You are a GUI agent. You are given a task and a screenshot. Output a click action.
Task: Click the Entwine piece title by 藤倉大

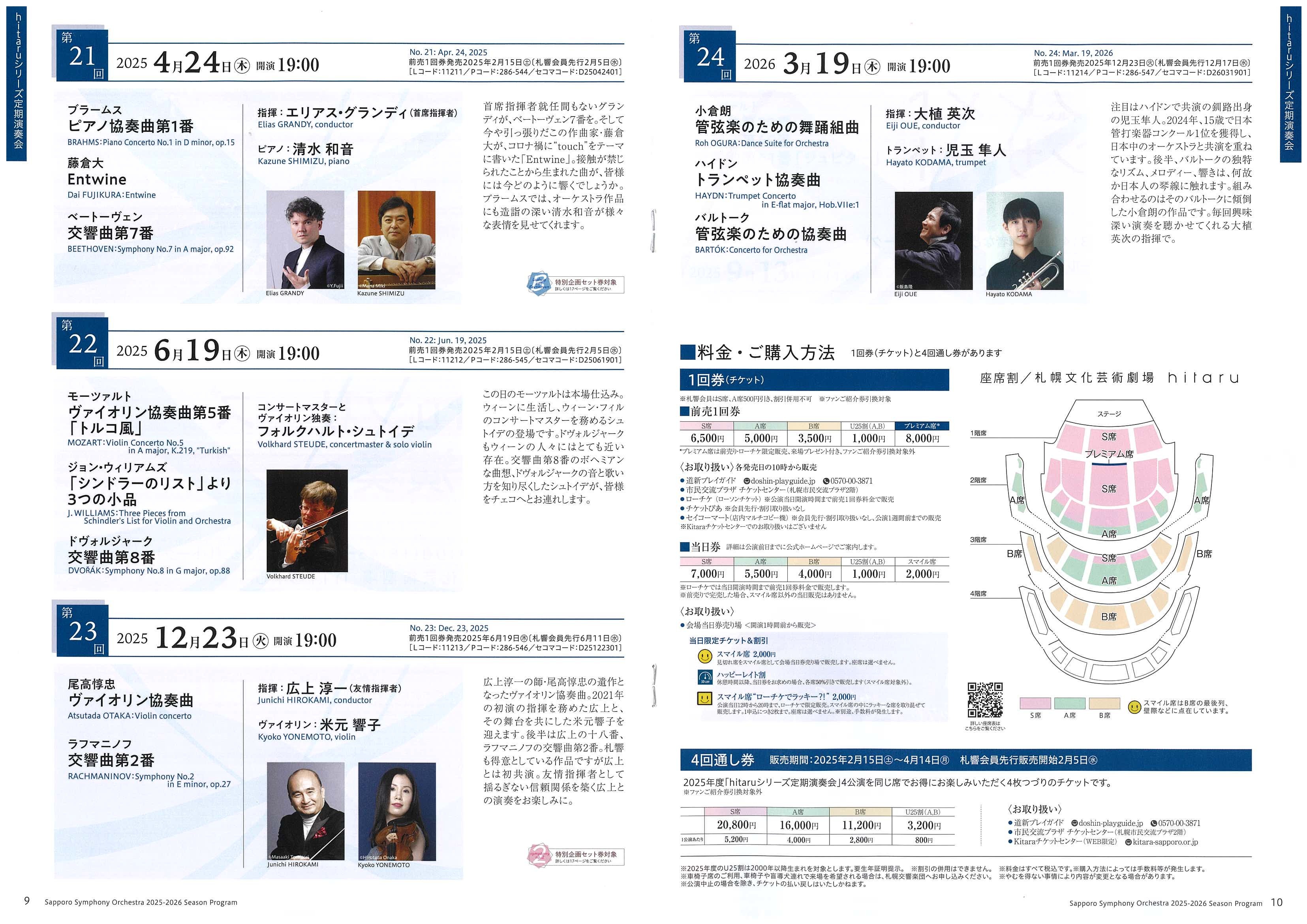[97, 179]
